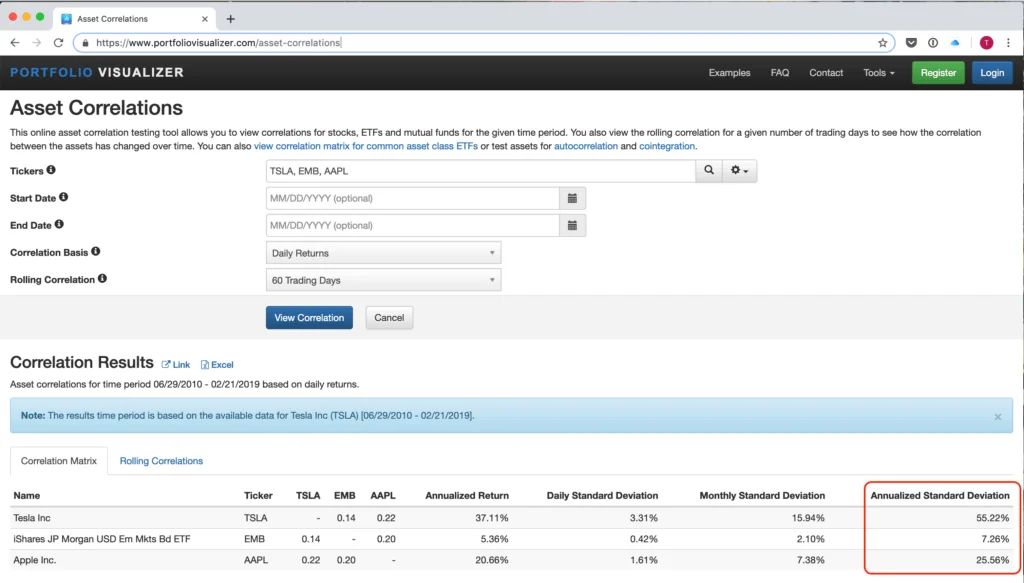
Task: Close the Asset Correlations browser tab
Action: (x=204, y=19)
